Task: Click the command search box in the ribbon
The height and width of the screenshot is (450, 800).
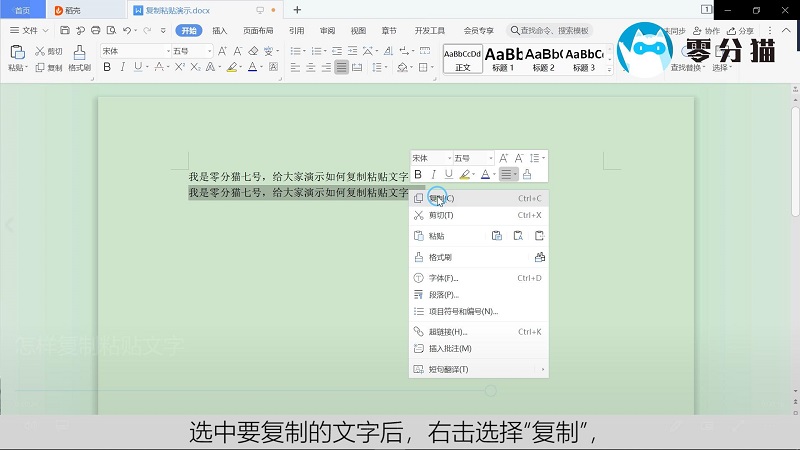Action: tap(555, 31)
